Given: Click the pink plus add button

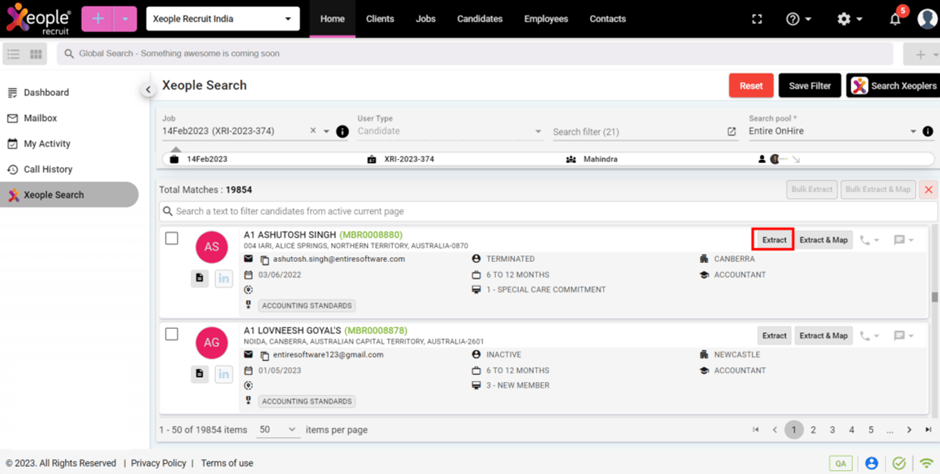Looking at the screenshot, I should coord(98,19).
